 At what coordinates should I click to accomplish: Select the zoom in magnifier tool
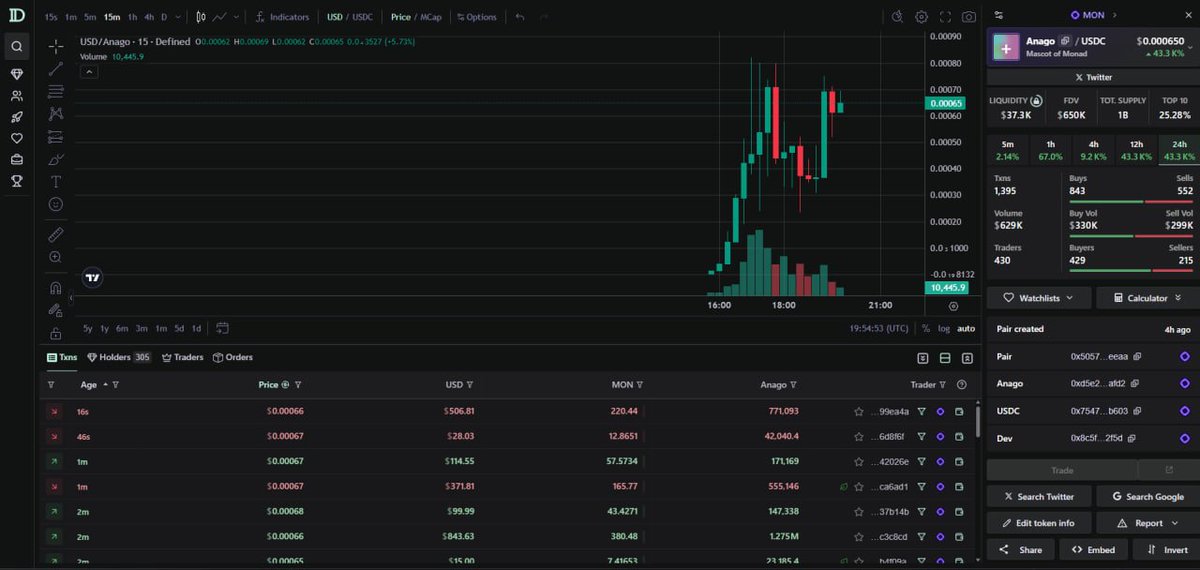click(56, 257)
